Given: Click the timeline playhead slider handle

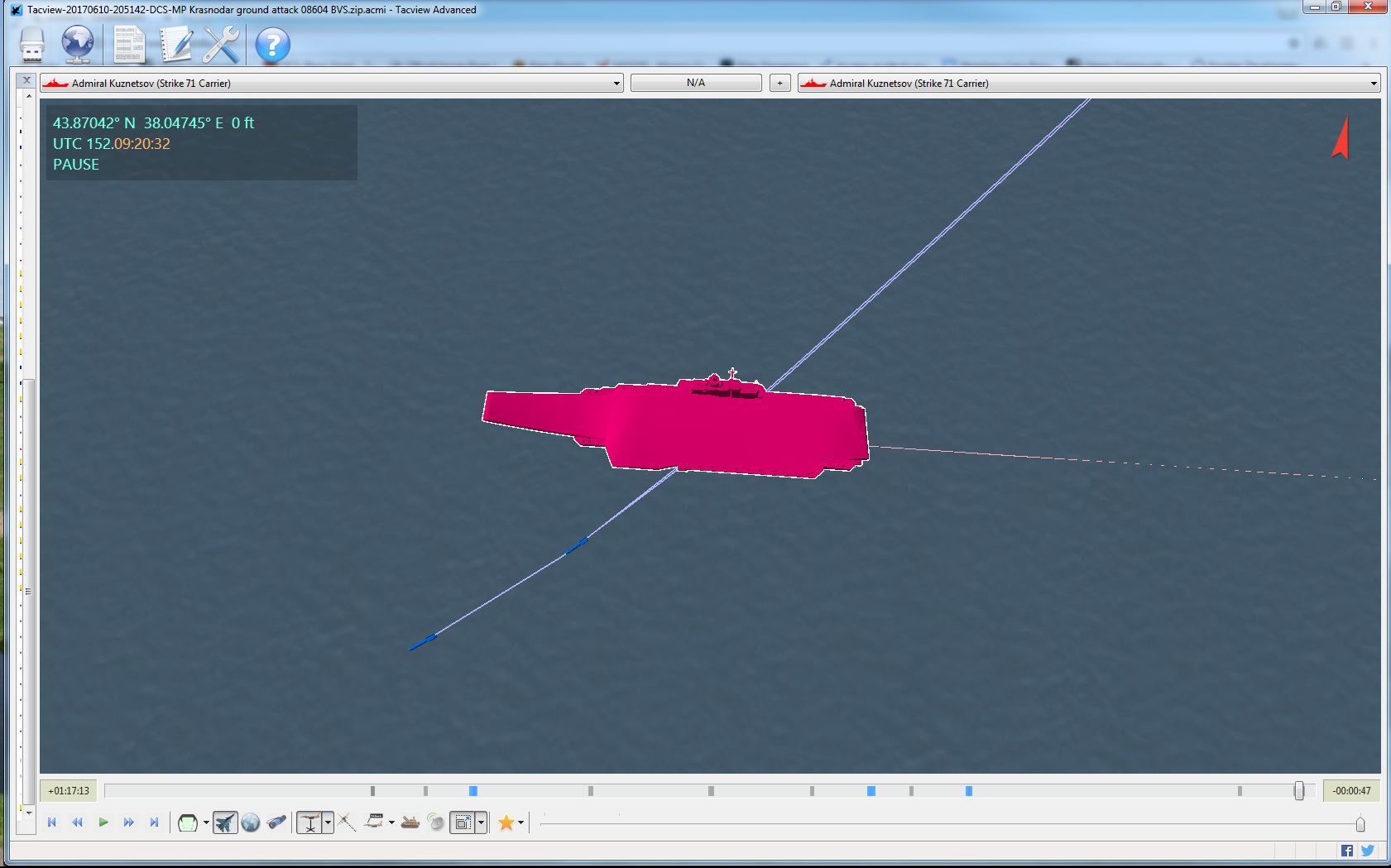Looking at the screenshot, I should pyautogui.click(x=1299, y=791).
